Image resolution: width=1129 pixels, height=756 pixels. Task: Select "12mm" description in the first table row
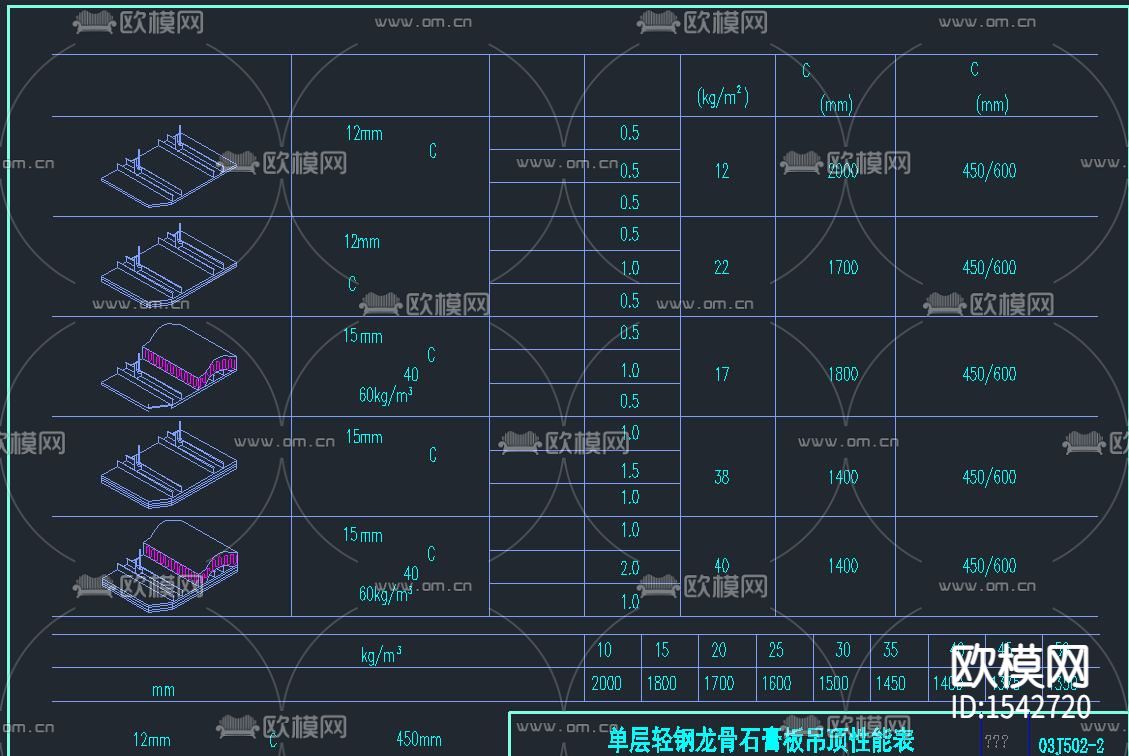click(364, 134)
